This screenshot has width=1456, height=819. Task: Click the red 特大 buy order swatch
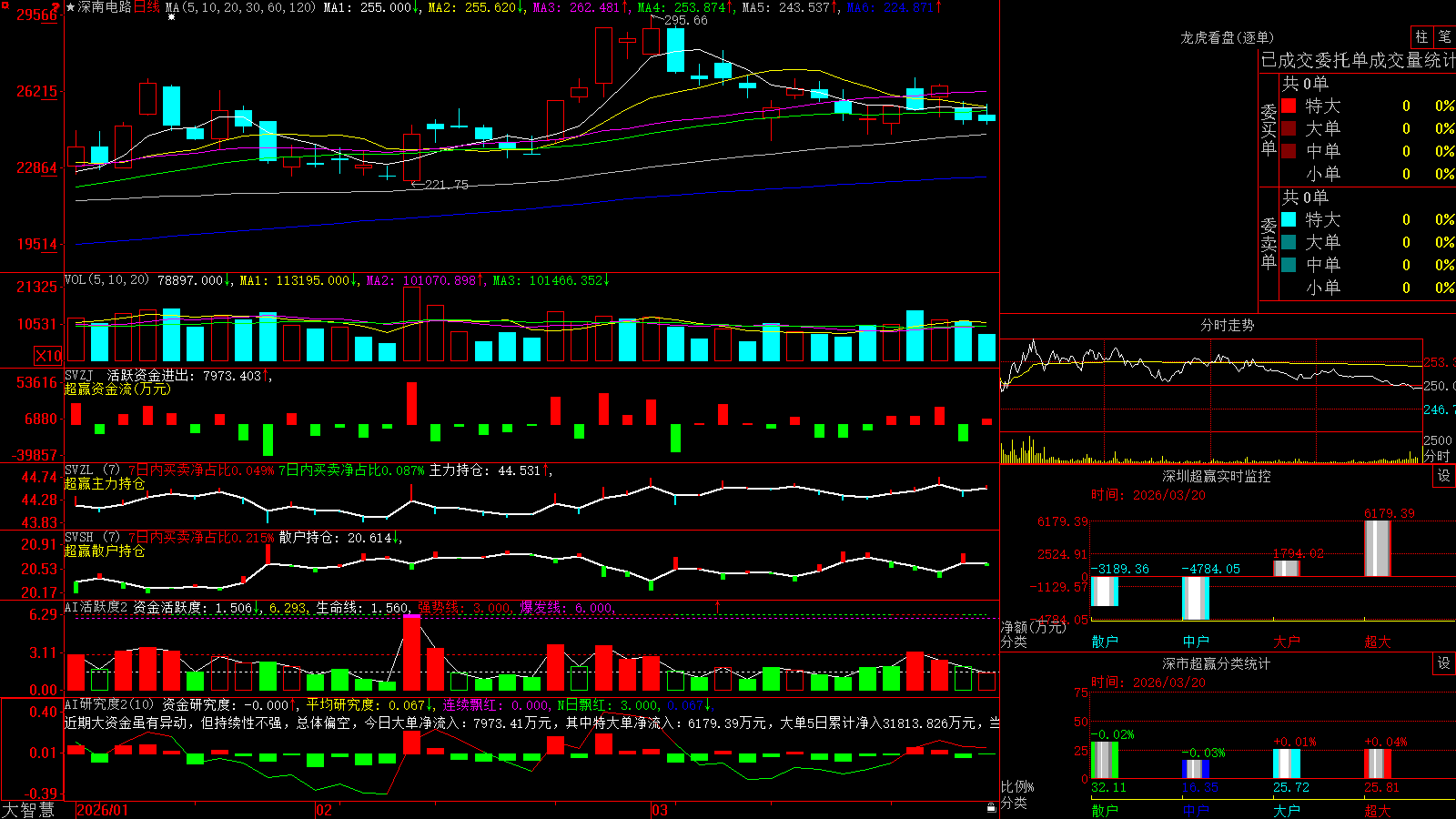click(x=1289, y=106)
